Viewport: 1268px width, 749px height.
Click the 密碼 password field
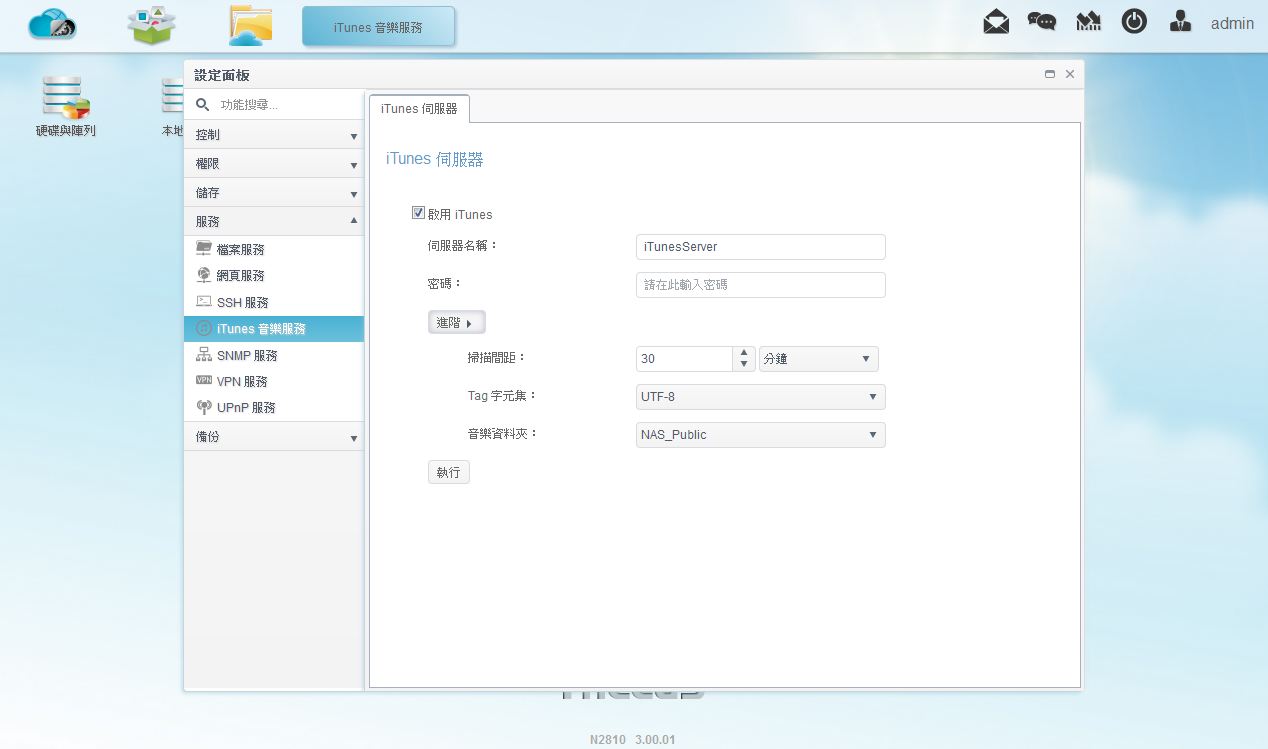click(x=761, y=285)
